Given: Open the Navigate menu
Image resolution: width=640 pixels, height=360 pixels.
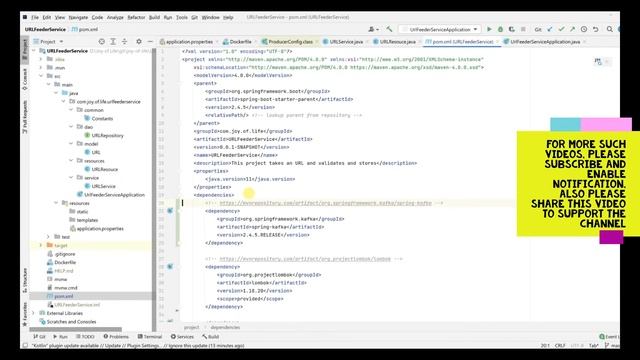Looking at the screenshot, I should (78, 18).
